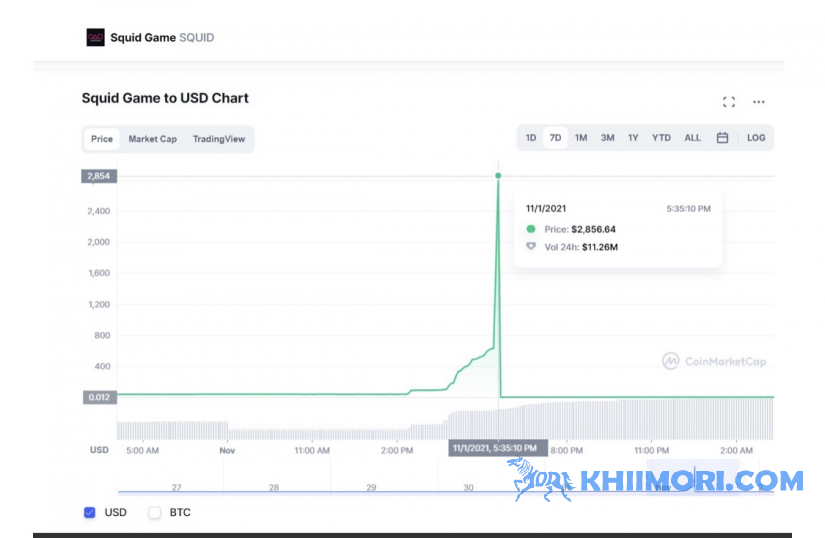Select the Price tab
This screenshot has width=825, height=538.
[x=102, y=139]
